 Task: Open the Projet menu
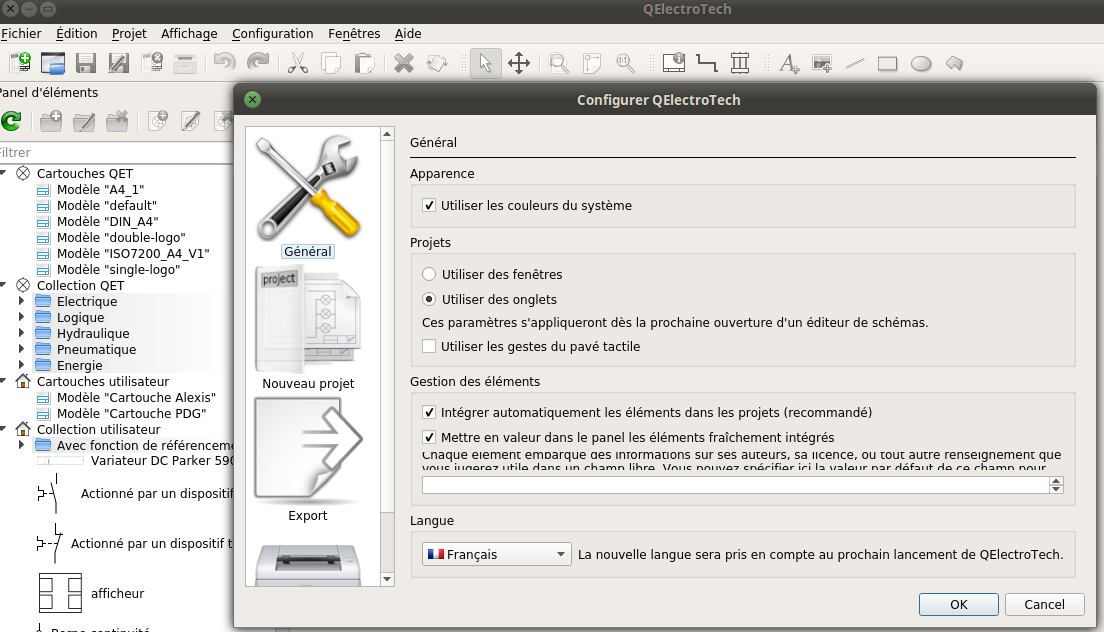(x=129, y=33)
